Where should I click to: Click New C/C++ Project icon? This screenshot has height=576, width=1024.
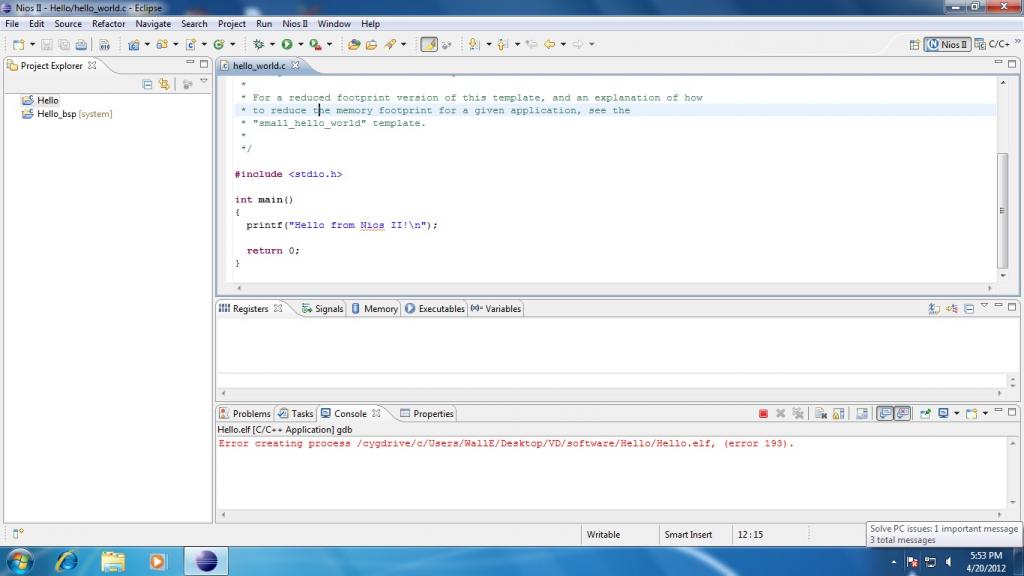134,44
